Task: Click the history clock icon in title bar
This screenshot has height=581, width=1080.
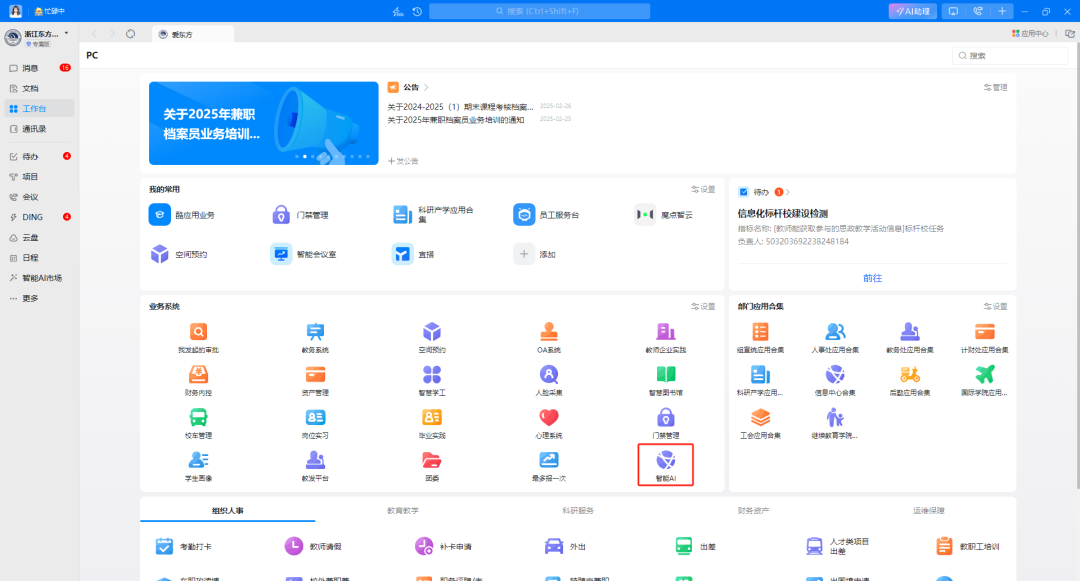Action: pyautogui.click(x=417, y=11)
